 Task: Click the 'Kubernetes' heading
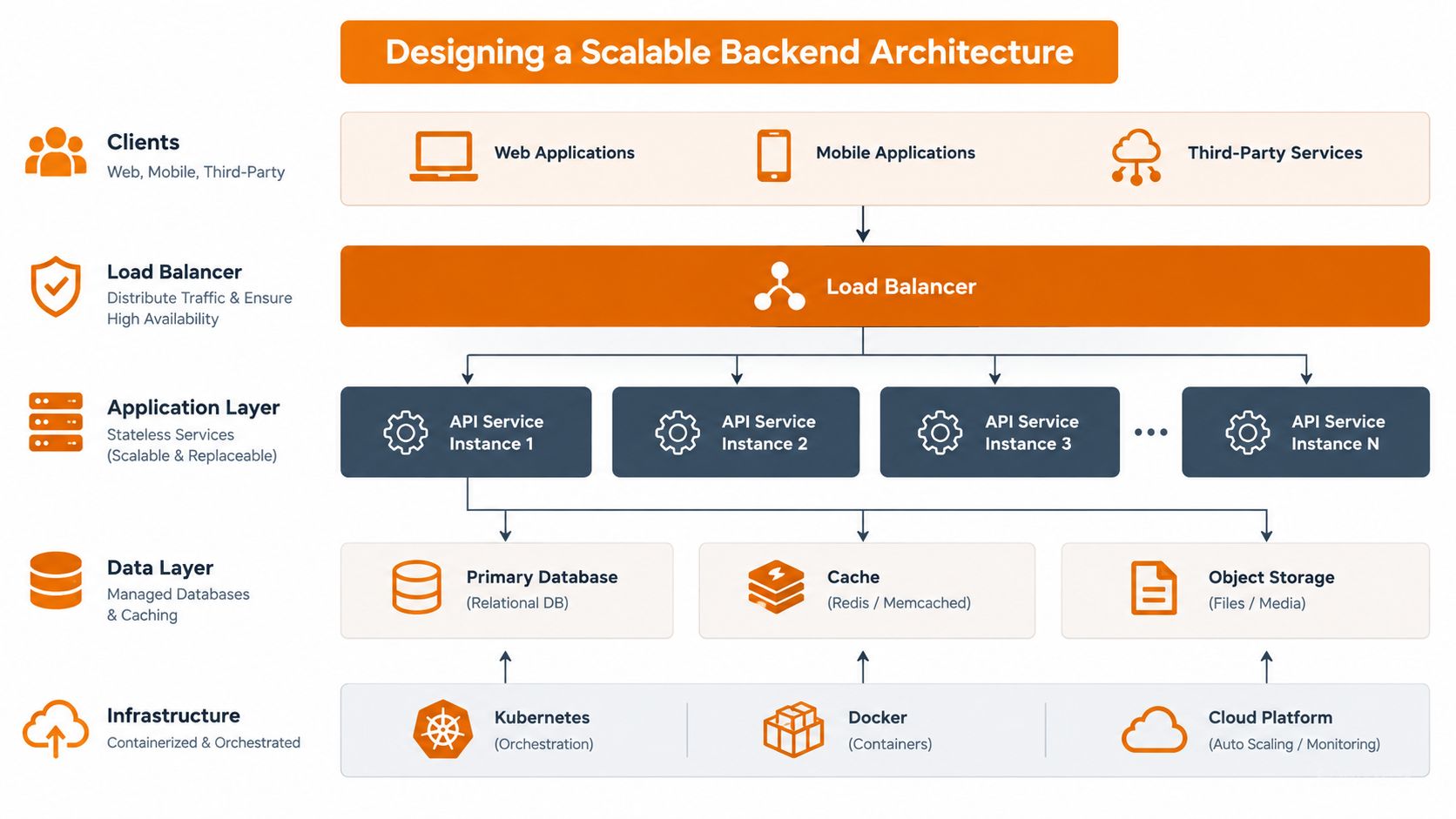(542, 718)
